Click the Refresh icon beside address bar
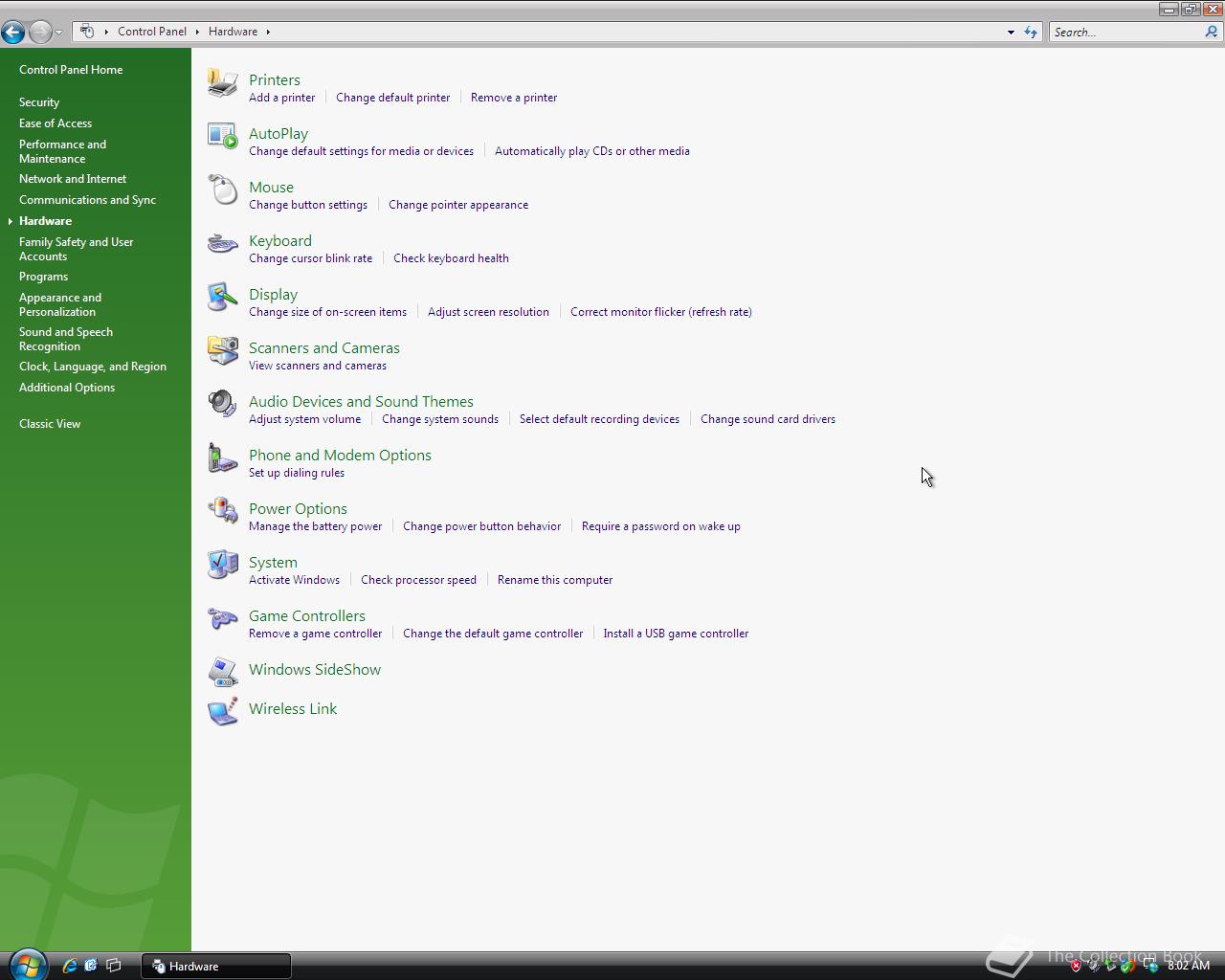1225x980 pixels. tap(1031, 32)
